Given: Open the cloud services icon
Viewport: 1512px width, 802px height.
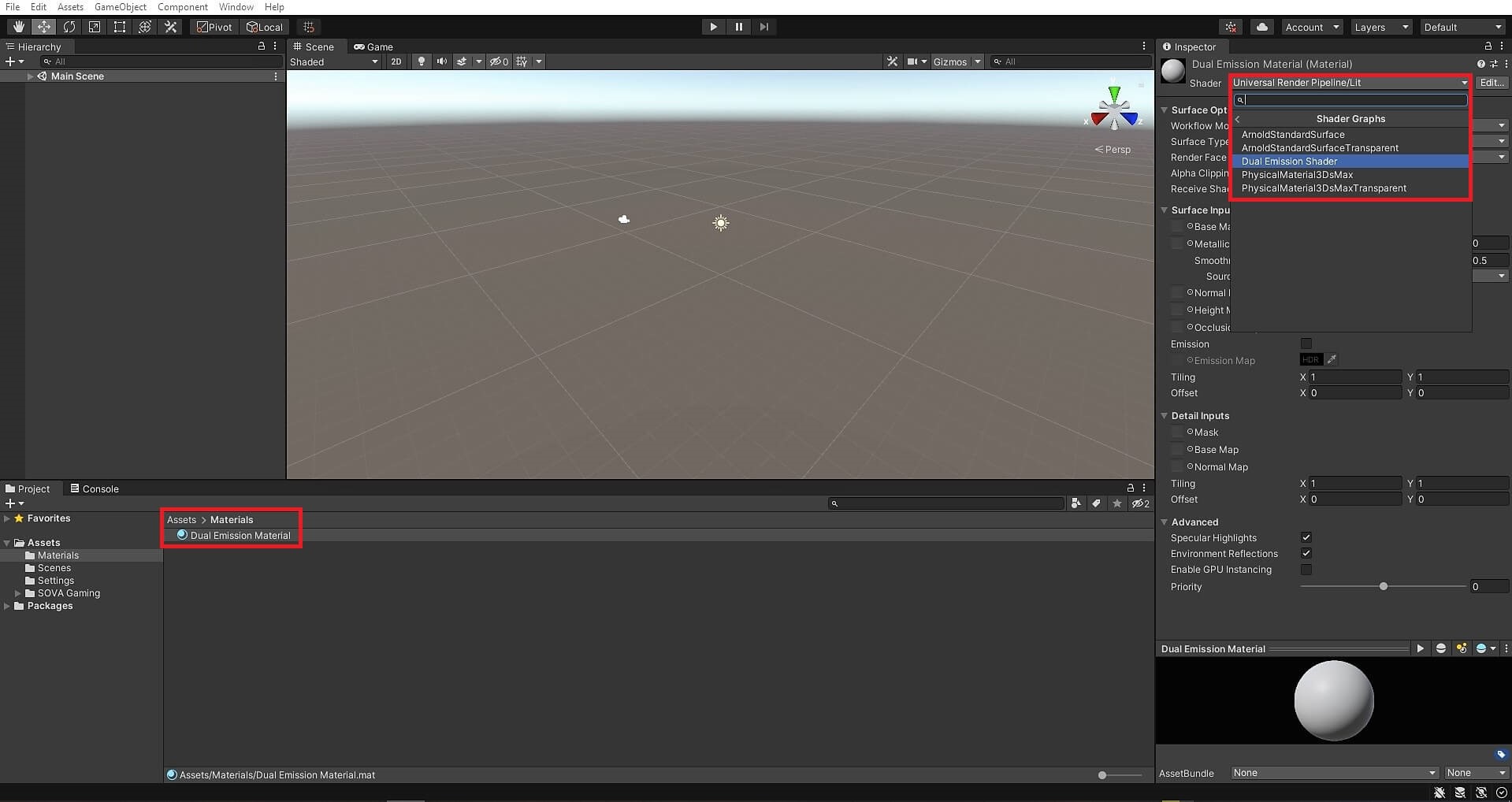Looking at the screenshot, I should 1261,27.
